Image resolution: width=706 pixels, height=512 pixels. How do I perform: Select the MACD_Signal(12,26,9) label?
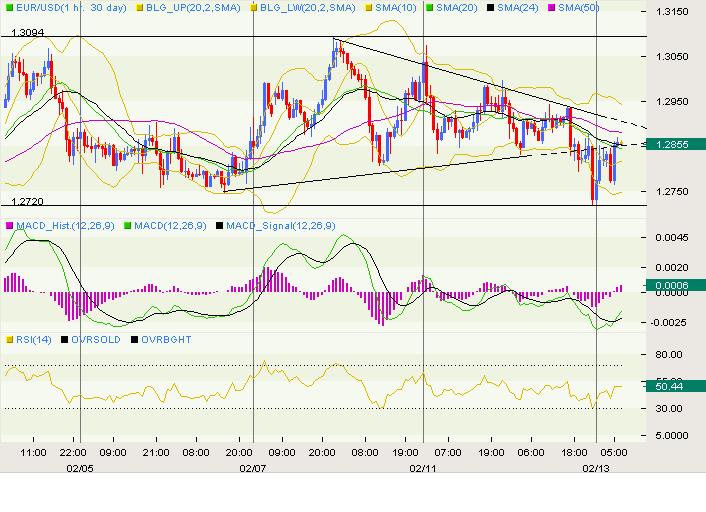pos(281,226)
